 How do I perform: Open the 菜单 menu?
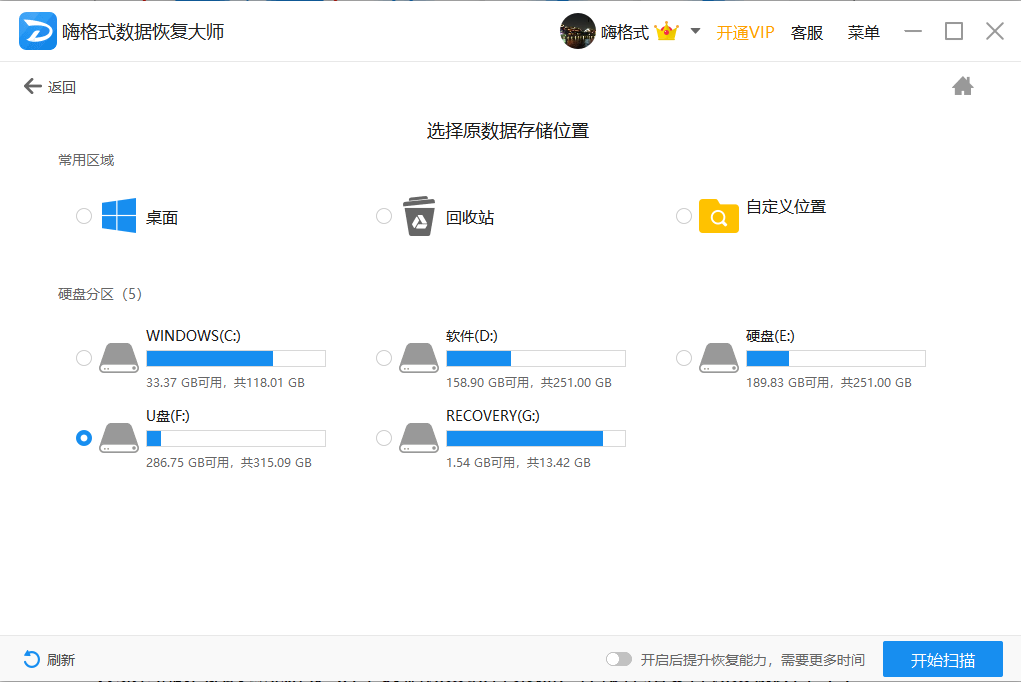coord(863,32)
